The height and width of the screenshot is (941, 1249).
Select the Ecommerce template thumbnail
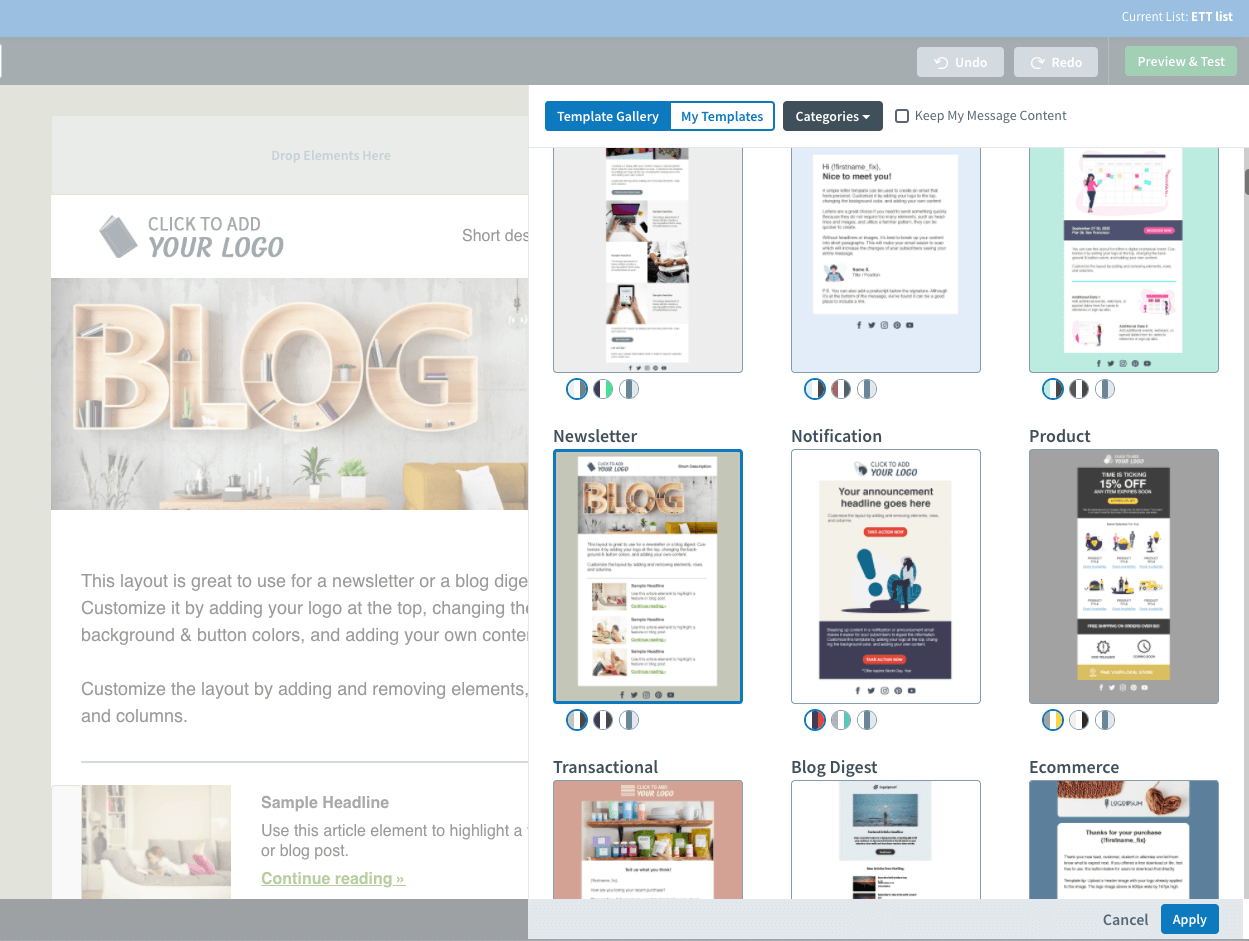[x=1124, y=840]
